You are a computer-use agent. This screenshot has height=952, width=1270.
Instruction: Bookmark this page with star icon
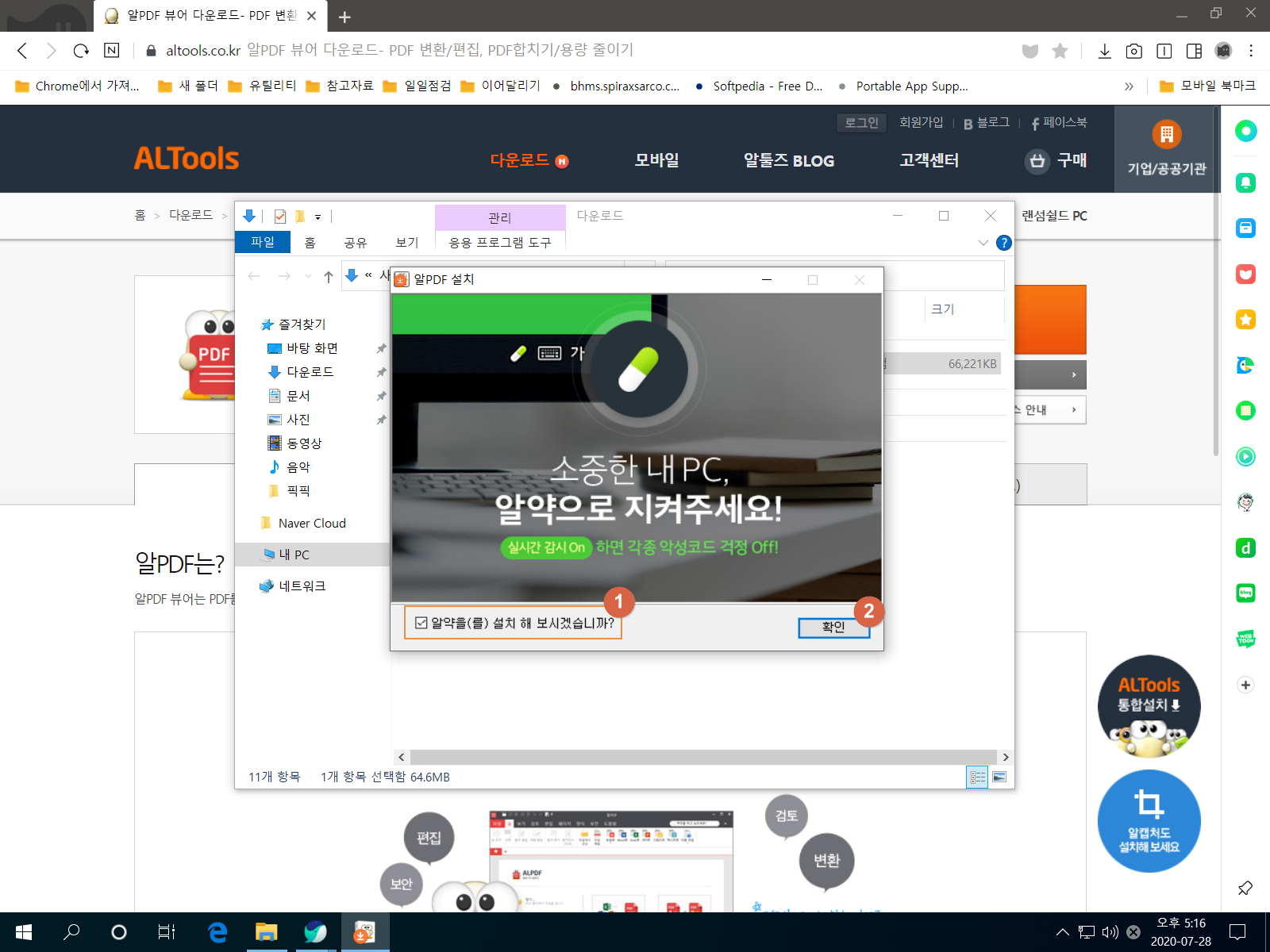pyautogui.click(x=1060, y=51)
